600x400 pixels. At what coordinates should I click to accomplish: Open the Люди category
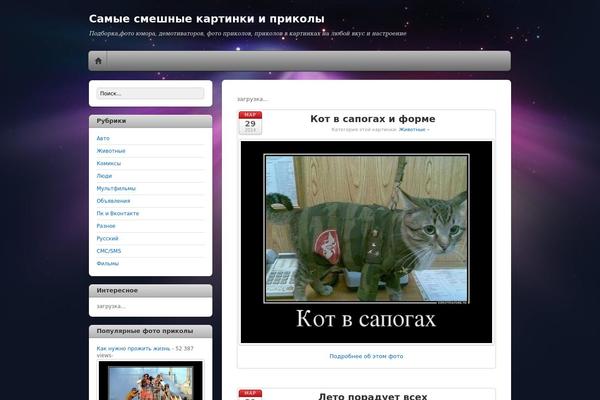click(104, 176)
